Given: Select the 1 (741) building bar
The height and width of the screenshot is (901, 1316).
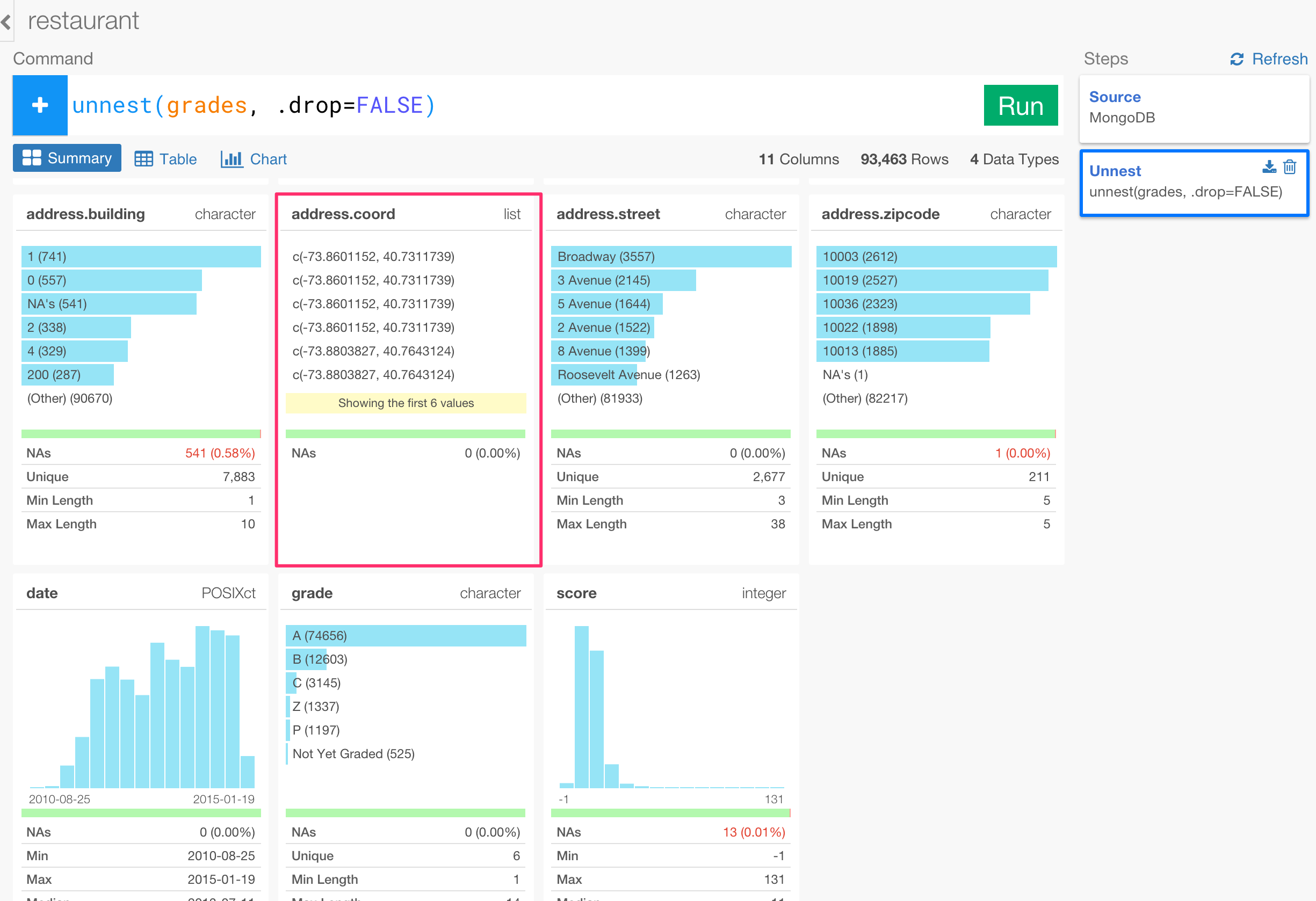Looking at the screenshot, I should pos(141,256).
